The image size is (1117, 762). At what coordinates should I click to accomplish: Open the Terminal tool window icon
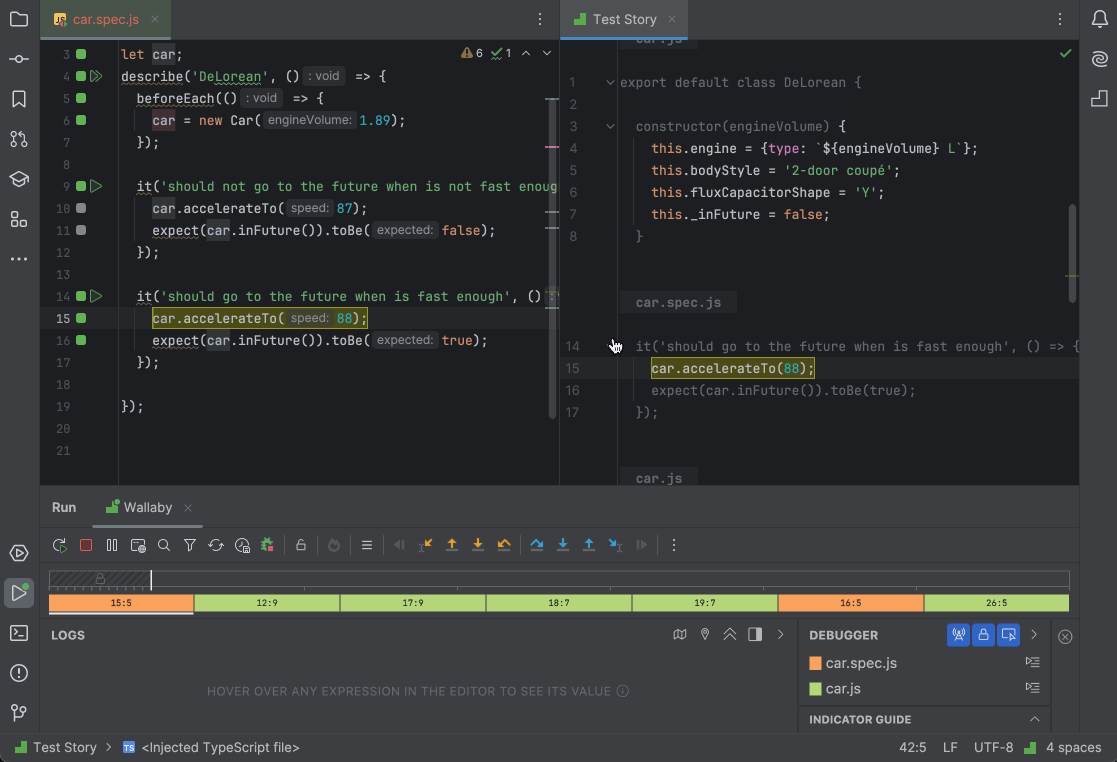pyautogui.click(x=18, y=633)
